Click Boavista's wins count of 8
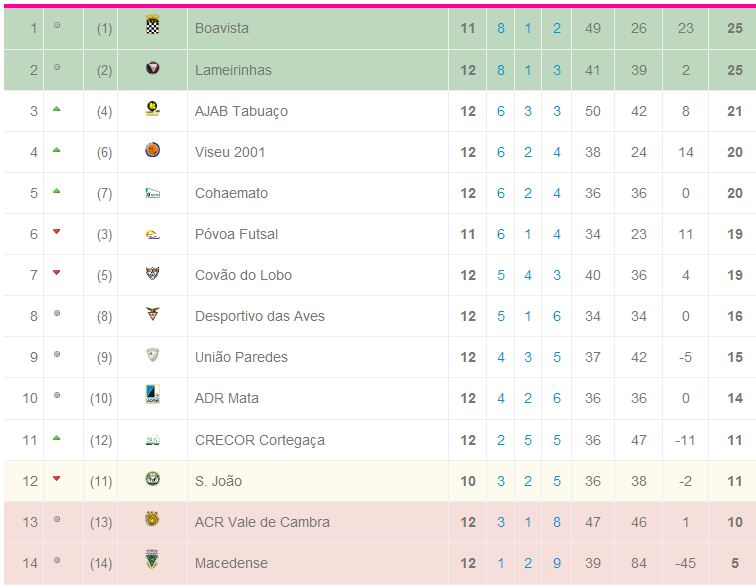756x586 pixels. click(x=501, y=29)
